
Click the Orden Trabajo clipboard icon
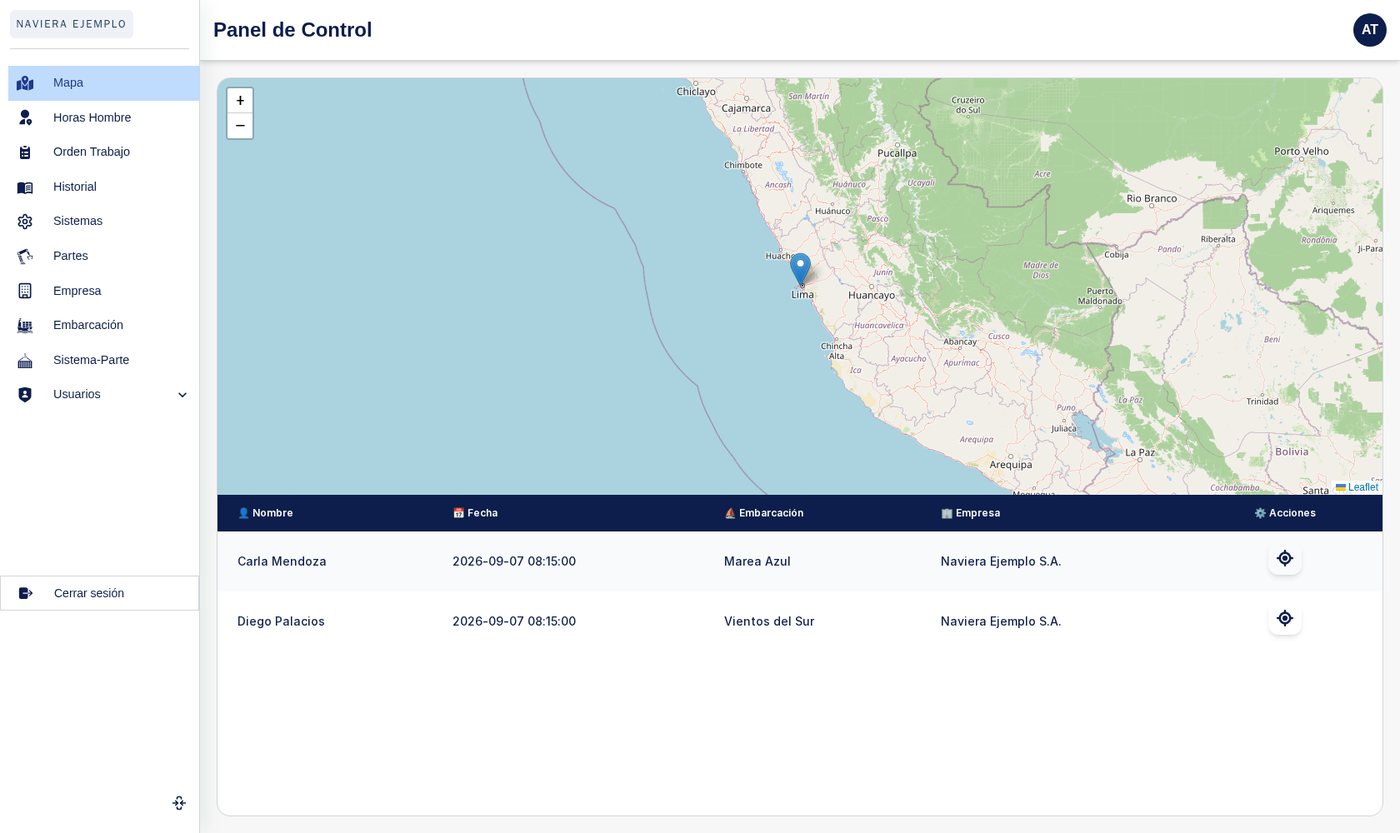tap(25, 152)
